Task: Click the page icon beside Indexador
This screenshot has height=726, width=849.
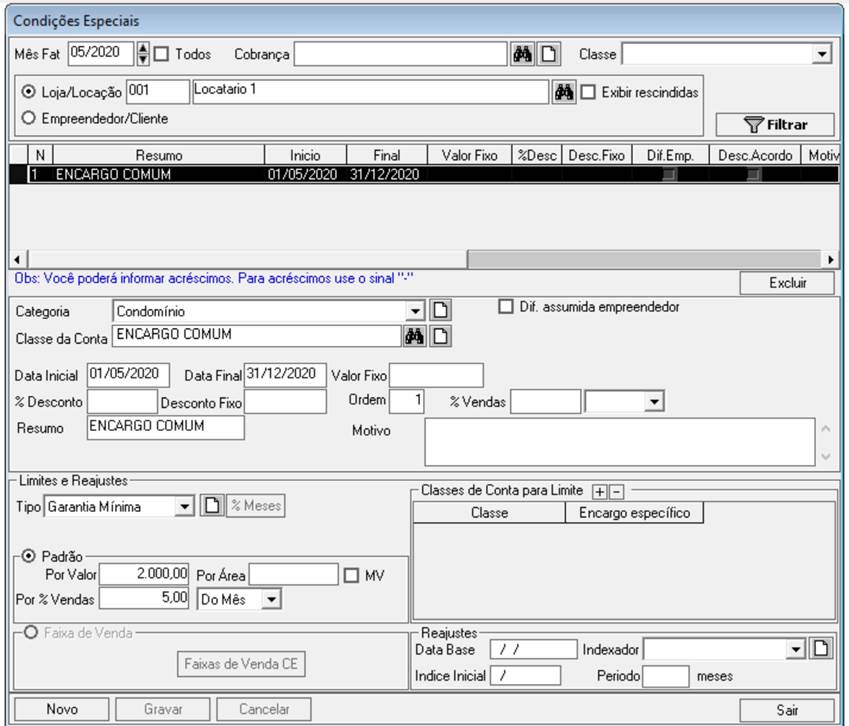Action: [x=821, y=648]
